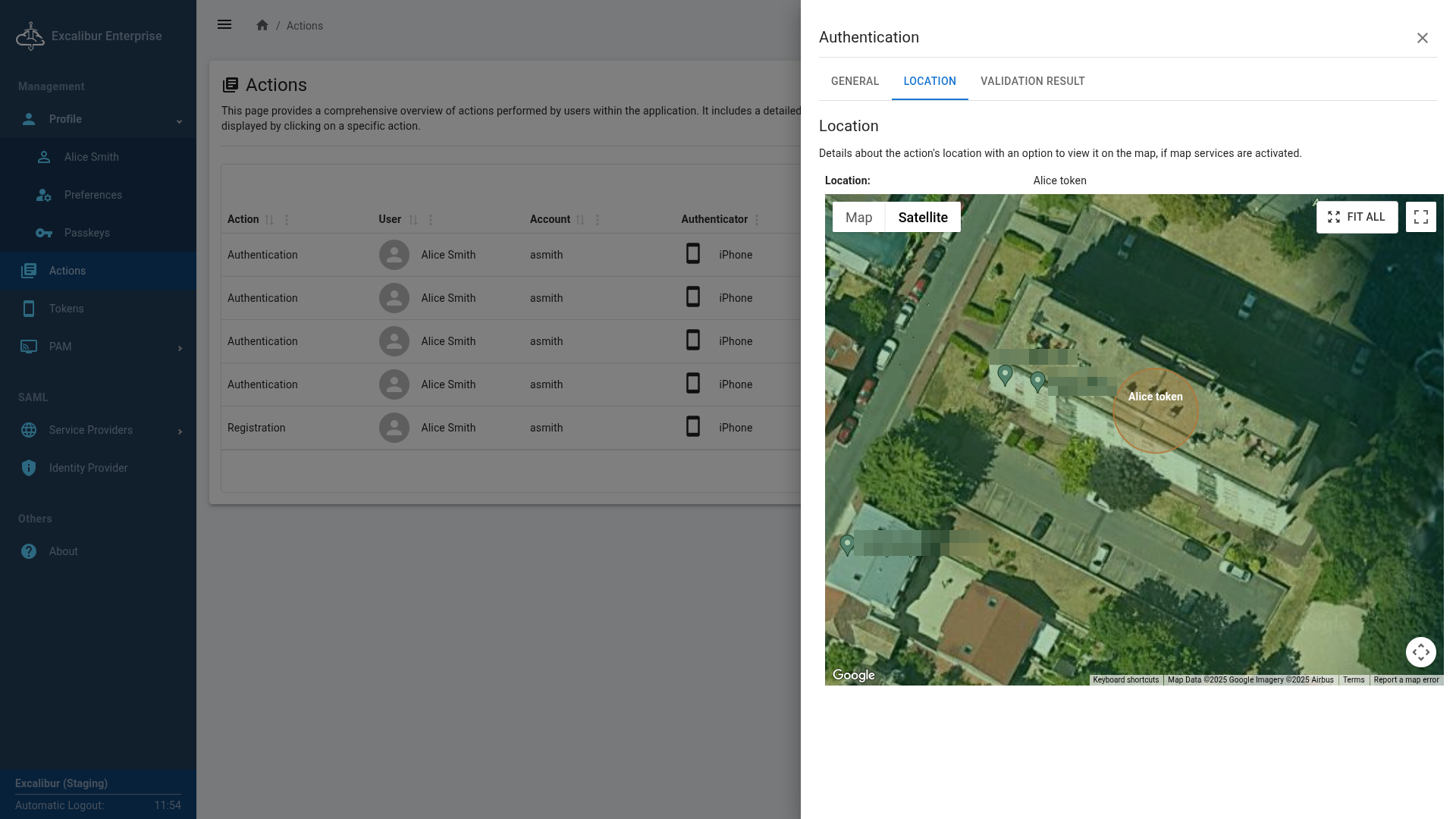This screenshot has width=1456, height=819.
Task: Switch to the General tab
Action: 855,81
